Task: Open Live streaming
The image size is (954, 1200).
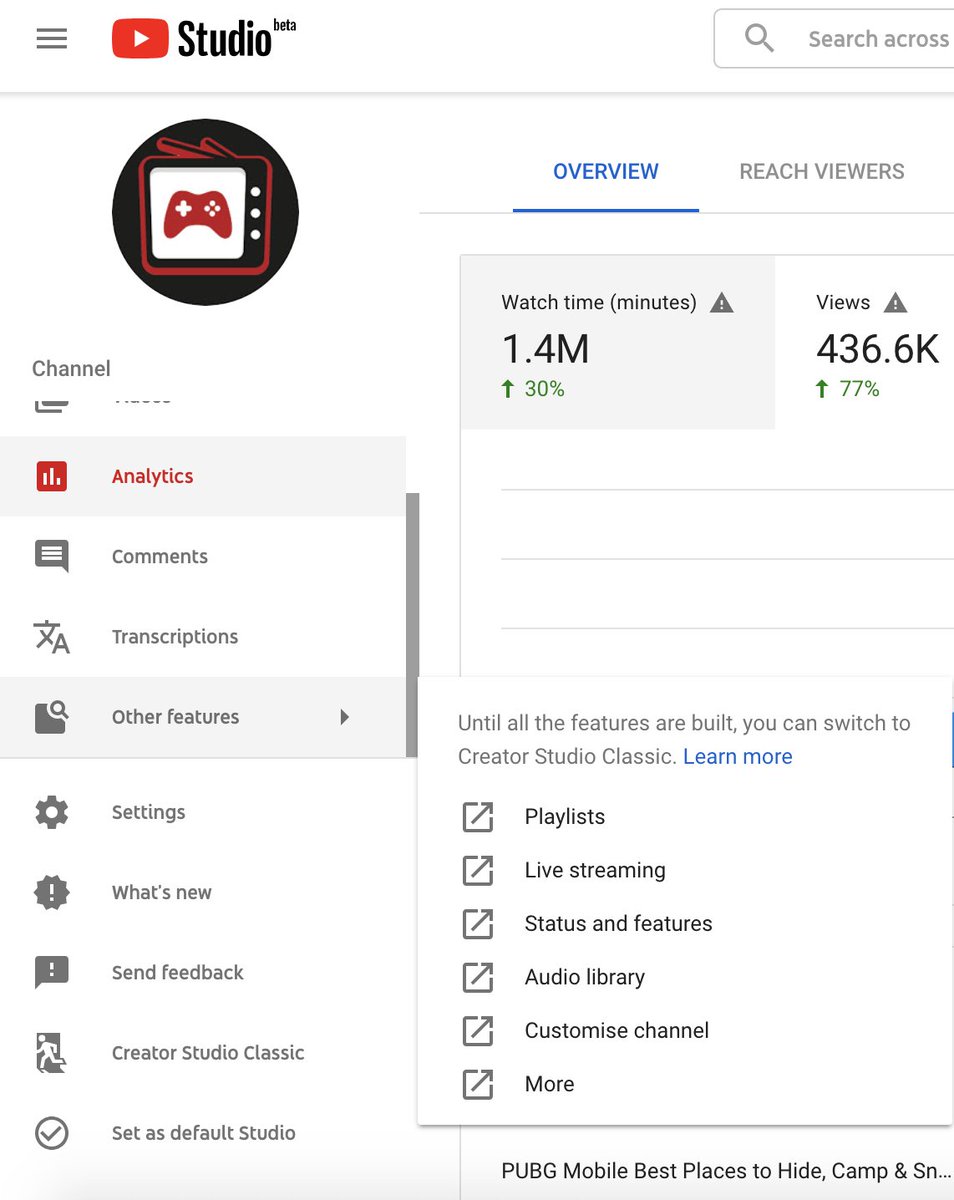Action: [595, 870]
